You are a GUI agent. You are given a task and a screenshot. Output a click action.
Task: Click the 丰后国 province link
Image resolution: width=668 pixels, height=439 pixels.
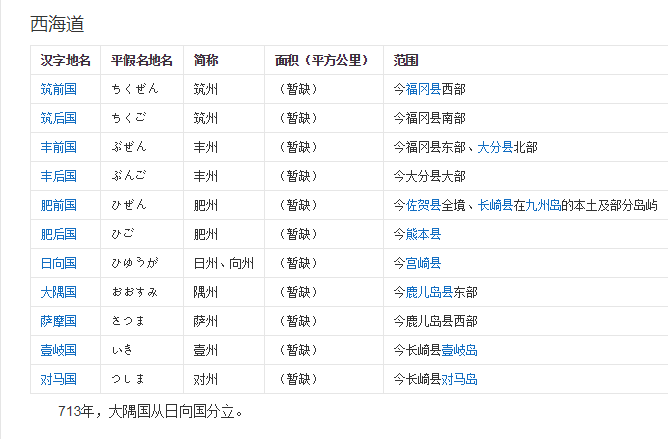click(x=58, y=176)
